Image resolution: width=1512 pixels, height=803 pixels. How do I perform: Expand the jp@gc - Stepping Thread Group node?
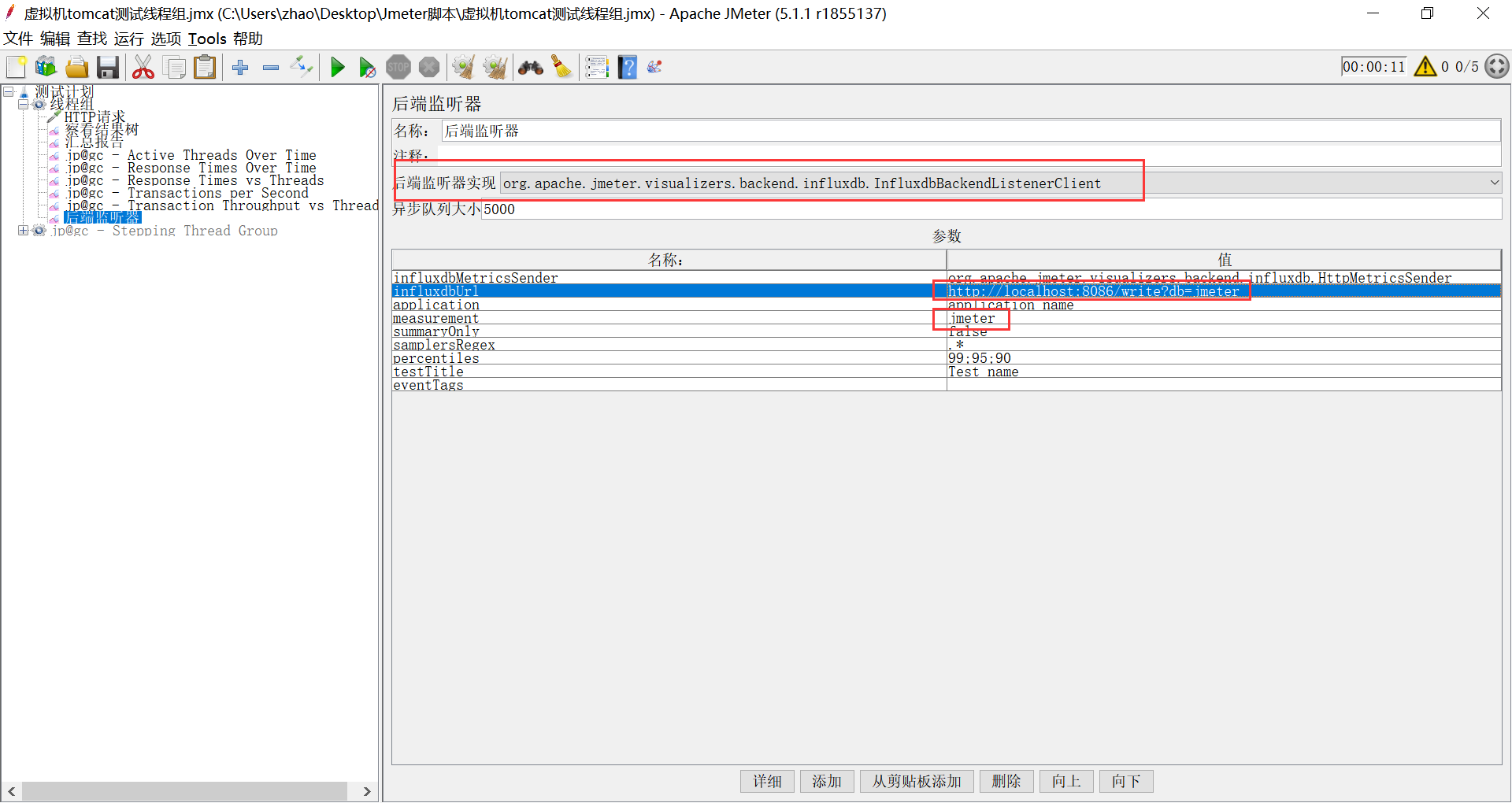click(24, 231)
